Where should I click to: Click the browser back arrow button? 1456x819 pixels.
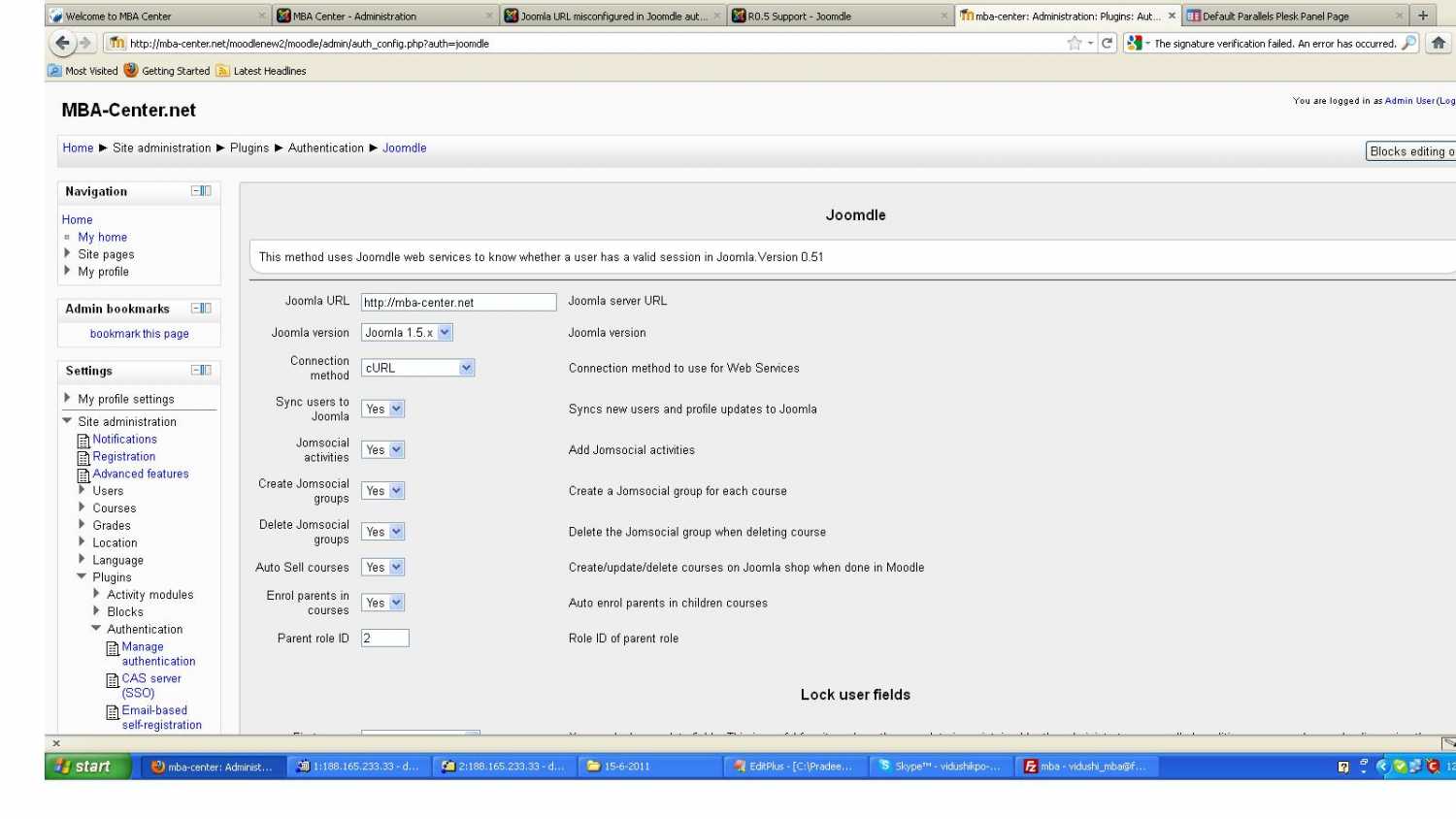click(63, 43)
